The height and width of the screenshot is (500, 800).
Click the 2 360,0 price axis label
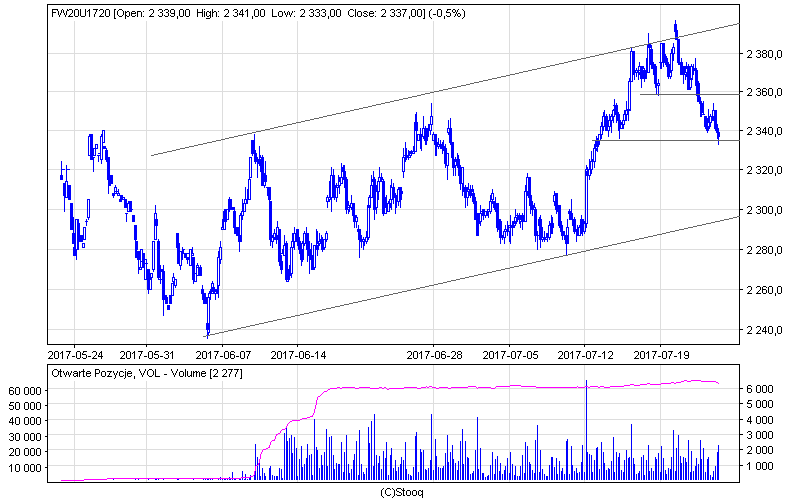[x=764, y=92]
